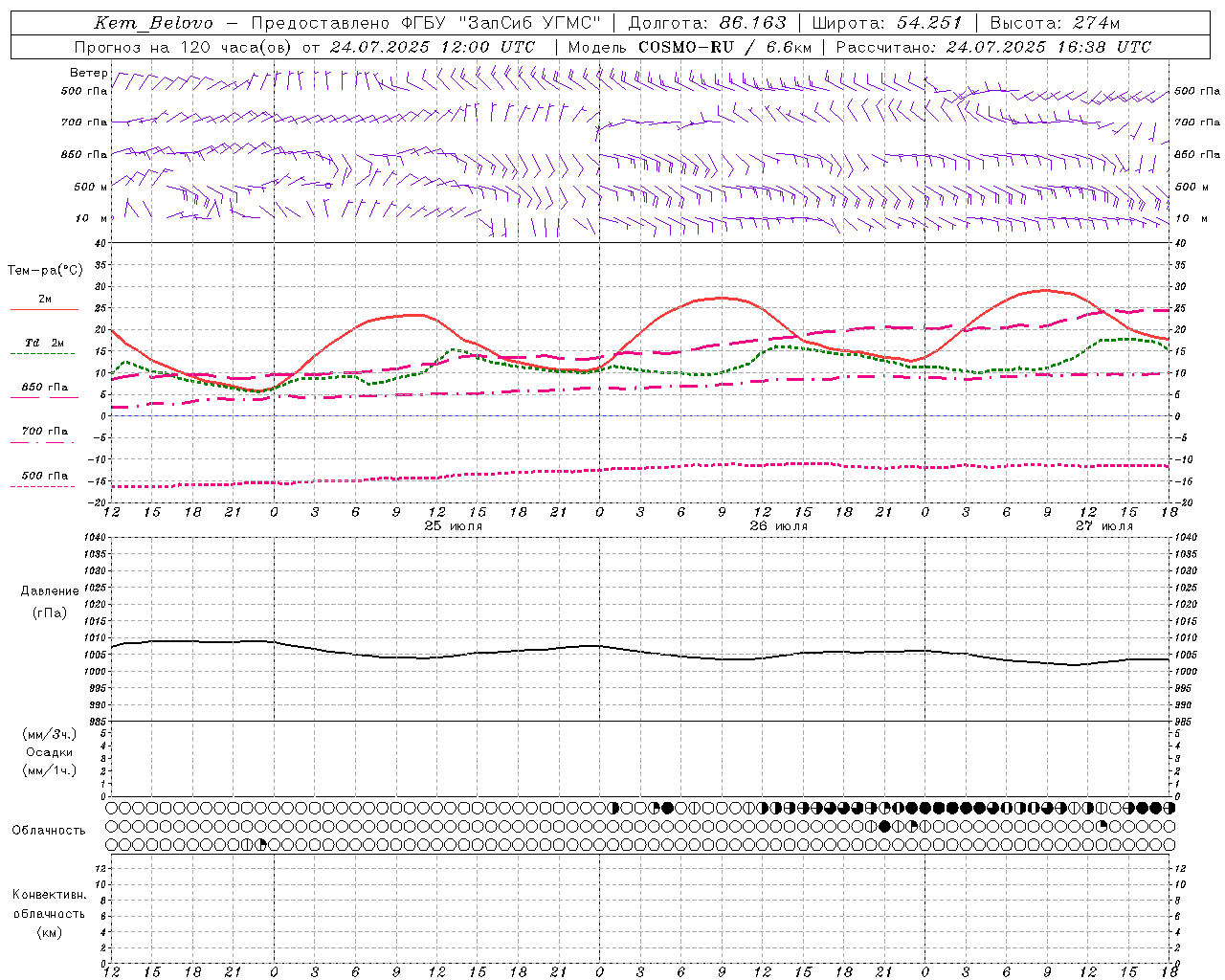Click the (км) convective cloud unit label
1225x980 pixels.
49,932
